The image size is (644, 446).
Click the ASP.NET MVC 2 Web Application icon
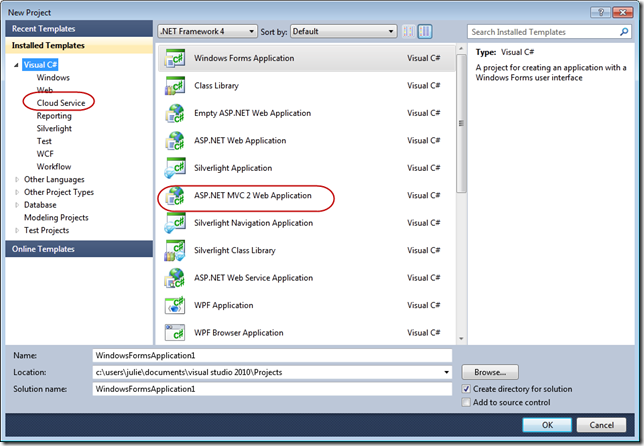[x=175, y=196]
